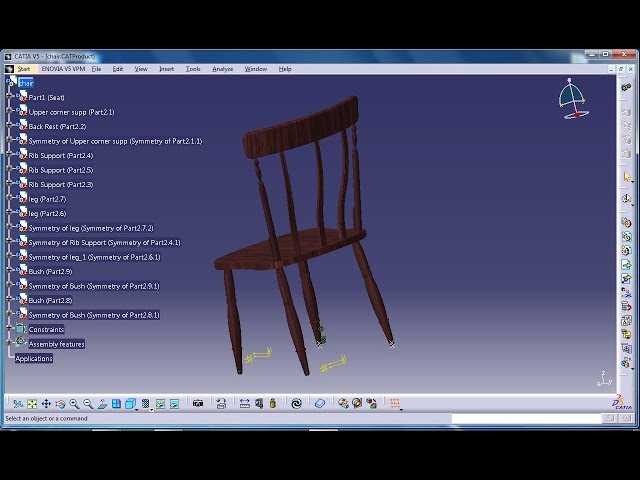Screen dimensions: 640x480
Task: Choose the Normal View tool
Action: click(102, 404)
